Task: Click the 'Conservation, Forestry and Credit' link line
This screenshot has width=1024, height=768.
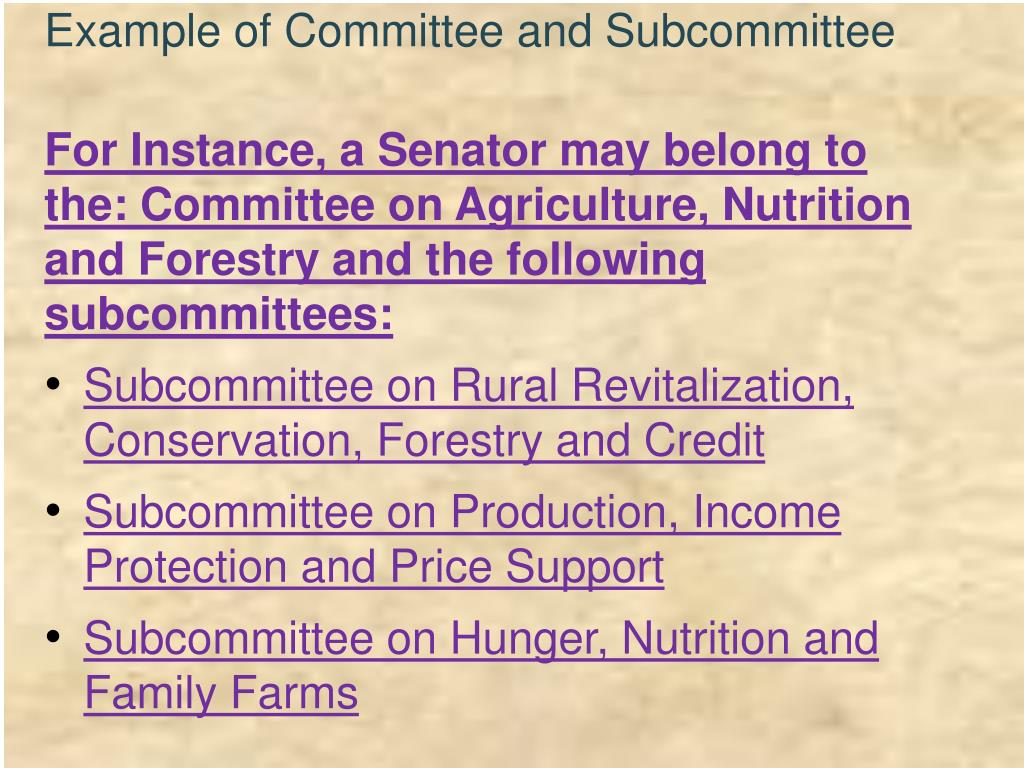Action: point(424,442)
